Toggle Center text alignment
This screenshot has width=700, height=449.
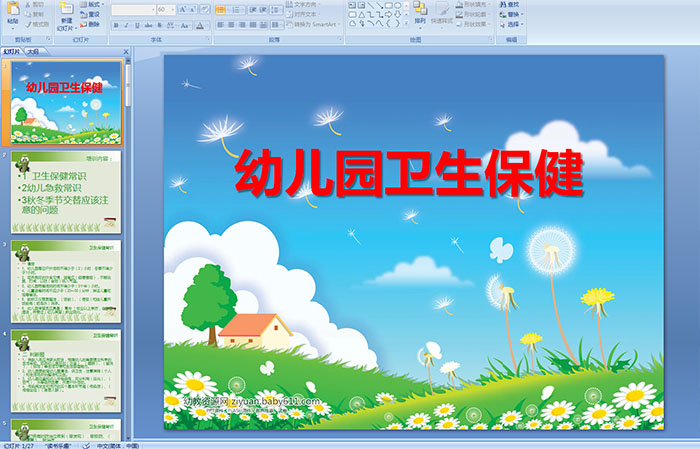pyautogui.click(x=231, y=25)
